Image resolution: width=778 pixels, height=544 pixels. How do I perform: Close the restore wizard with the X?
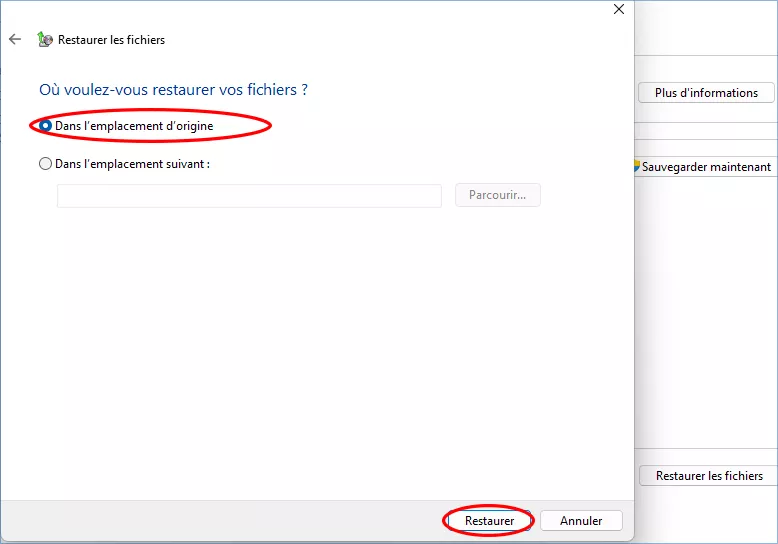point(618,10)
